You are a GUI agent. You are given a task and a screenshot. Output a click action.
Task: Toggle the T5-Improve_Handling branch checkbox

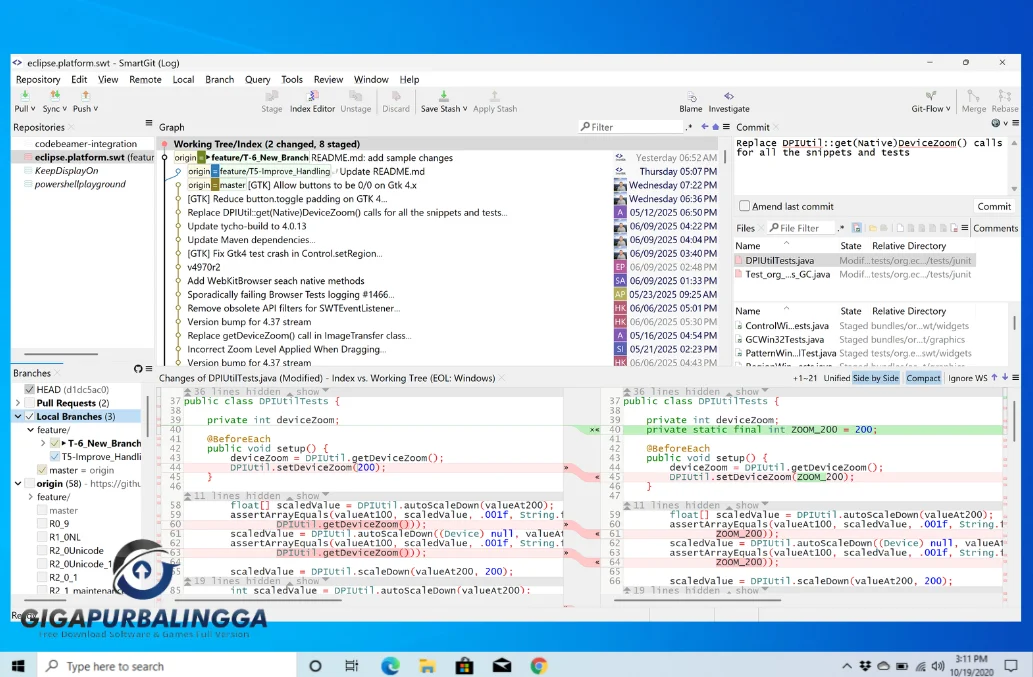point(55,456)
